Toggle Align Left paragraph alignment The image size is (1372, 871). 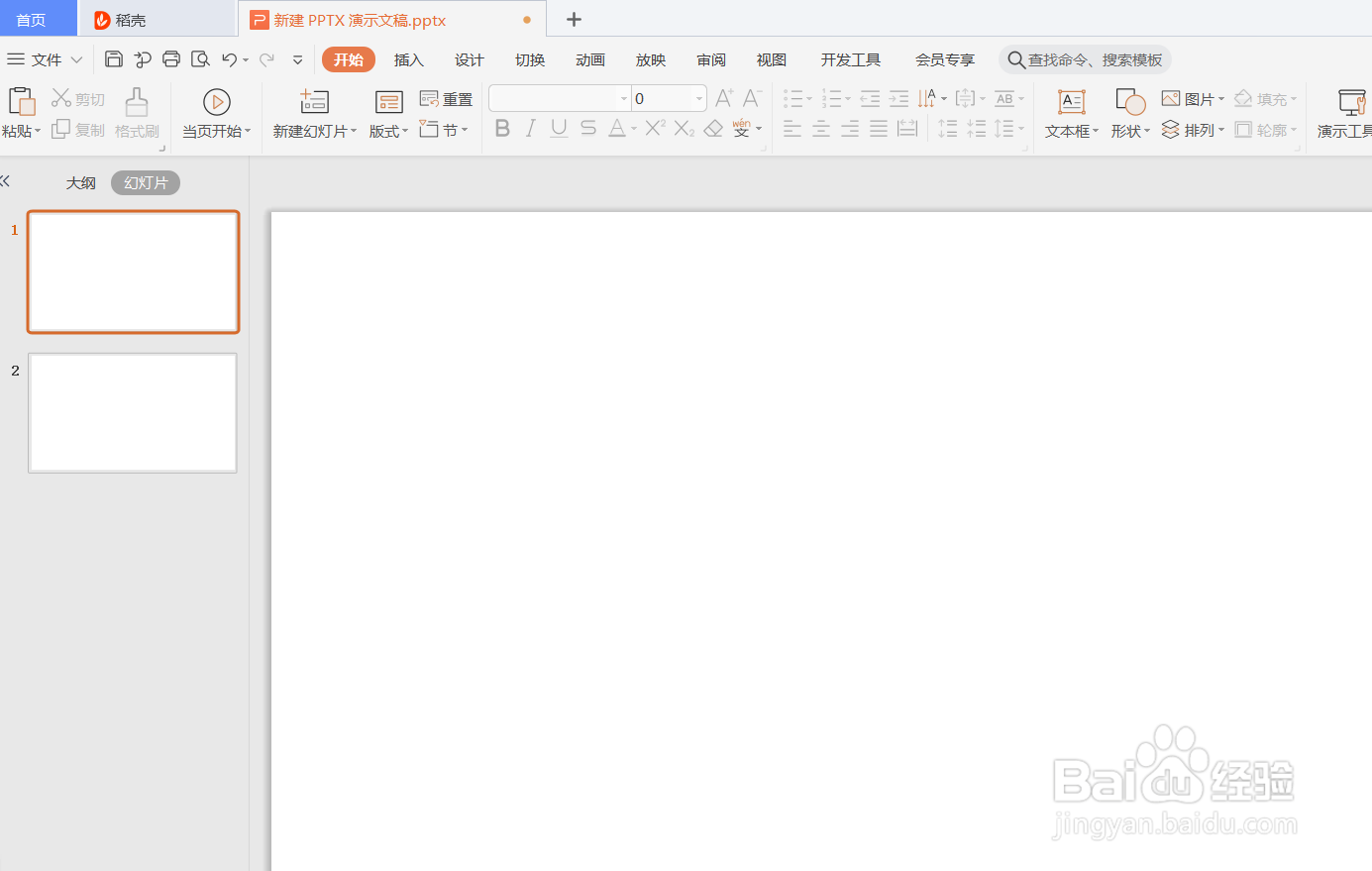point(792,129)
